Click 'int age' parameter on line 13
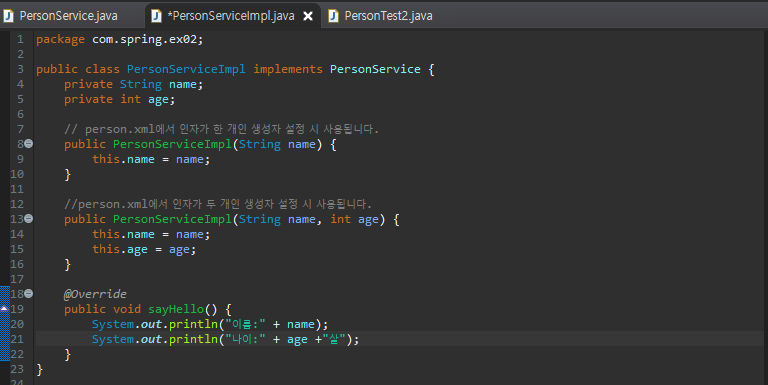 355,219
